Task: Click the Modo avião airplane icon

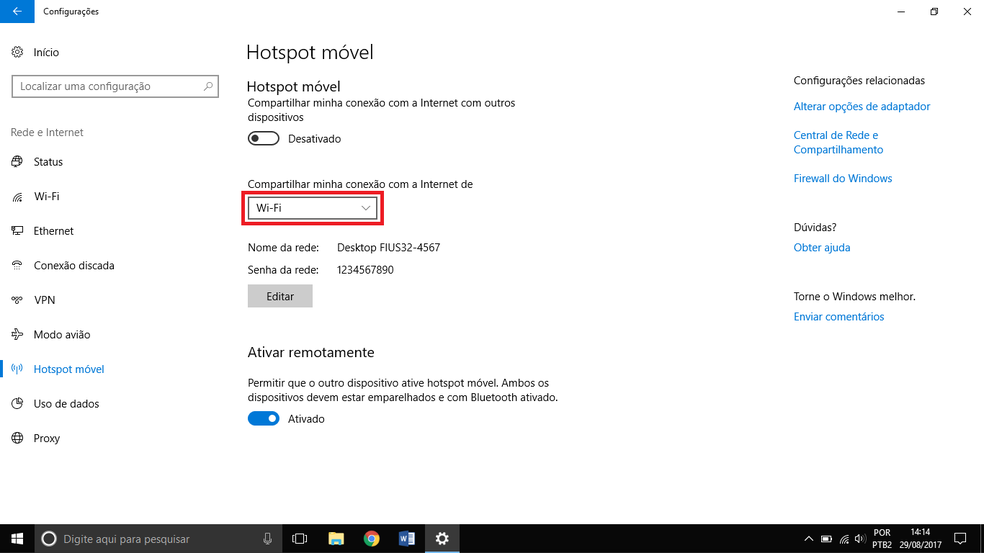Action: tap(17, 335)
